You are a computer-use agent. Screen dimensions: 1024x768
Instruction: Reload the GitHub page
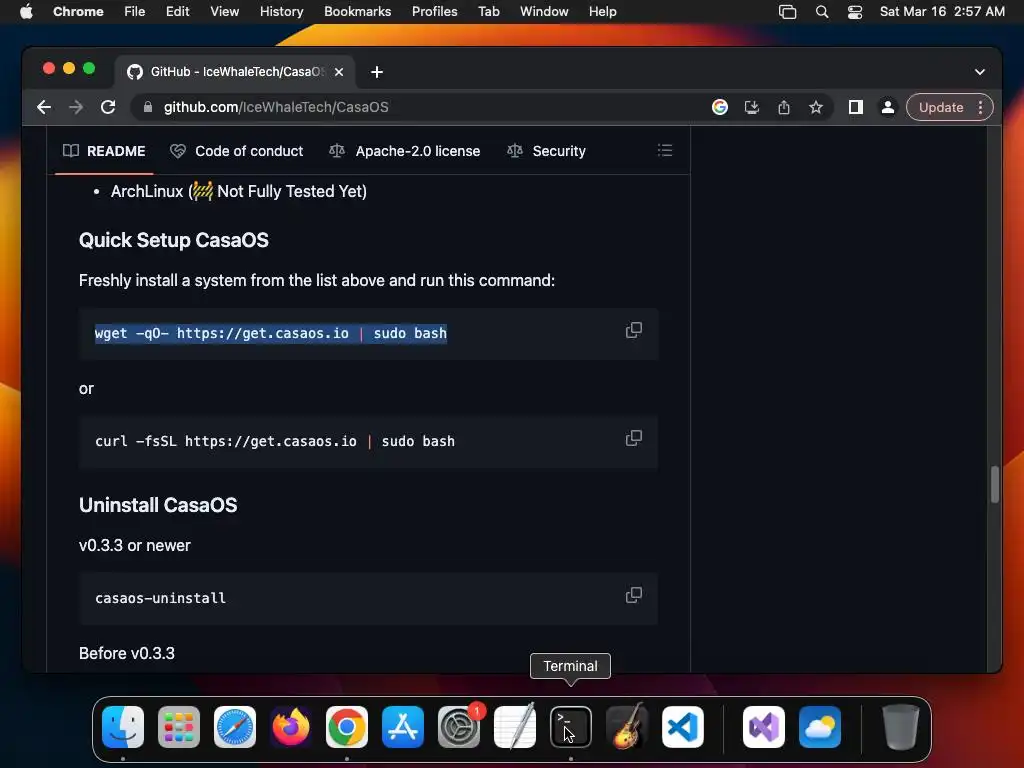click(108, 107)
